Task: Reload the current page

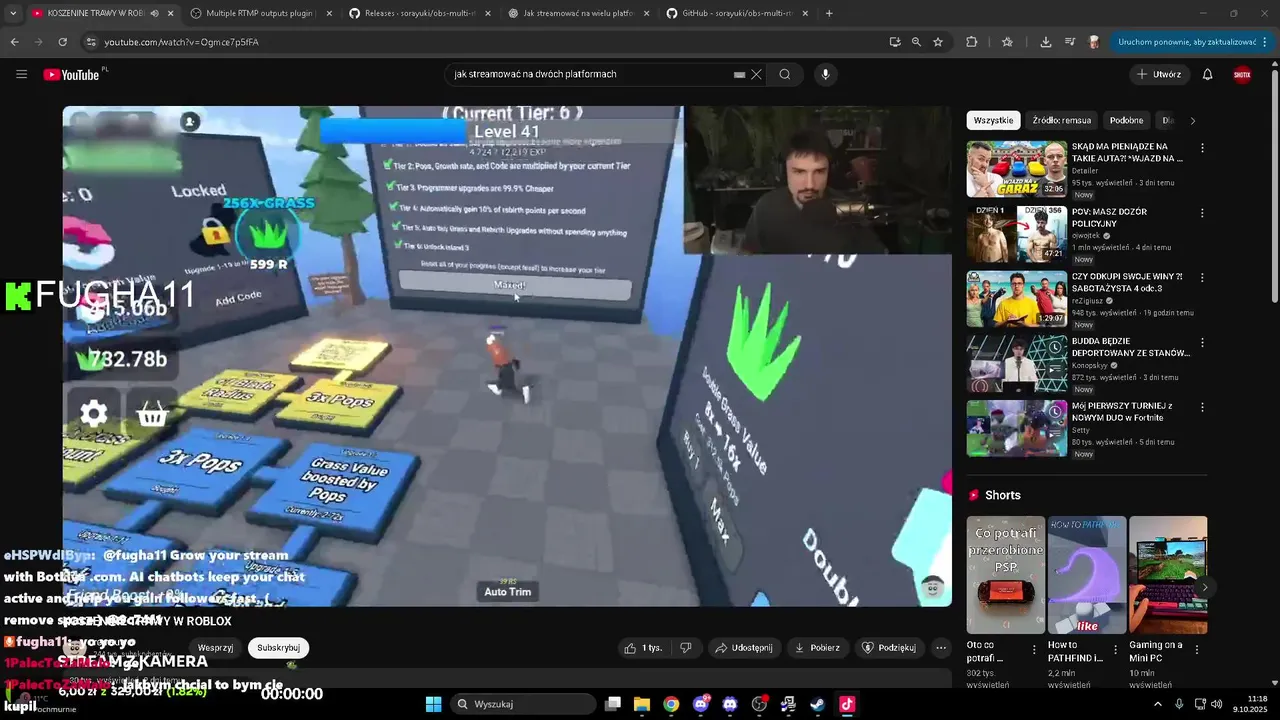Action: pyautogui.click(x=62, y=42)
